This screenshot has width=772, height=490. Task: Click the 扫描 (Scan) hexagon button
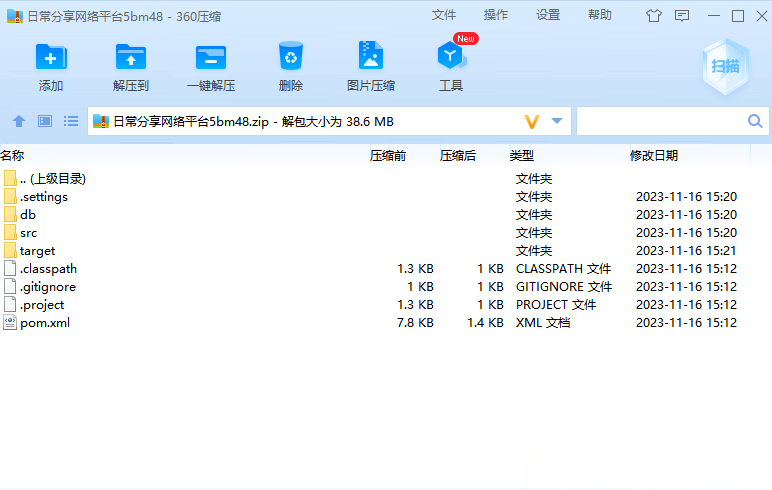coord(726,66)
